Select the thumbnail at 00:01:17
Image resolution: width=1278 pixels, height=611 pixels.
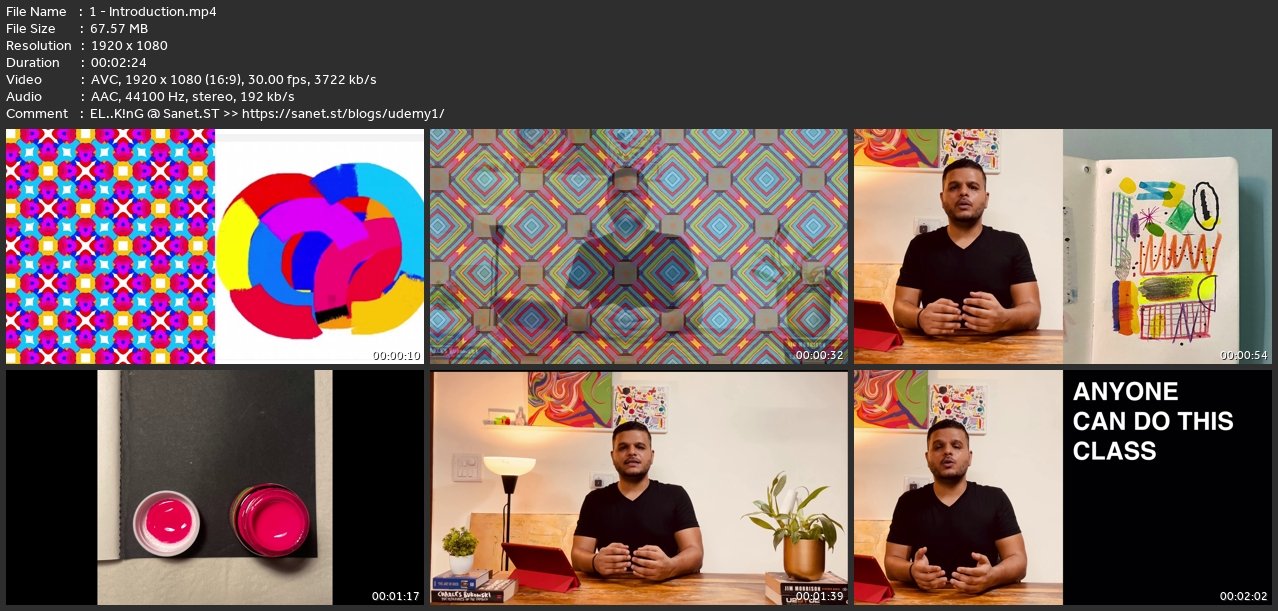[x=215, y=487]
